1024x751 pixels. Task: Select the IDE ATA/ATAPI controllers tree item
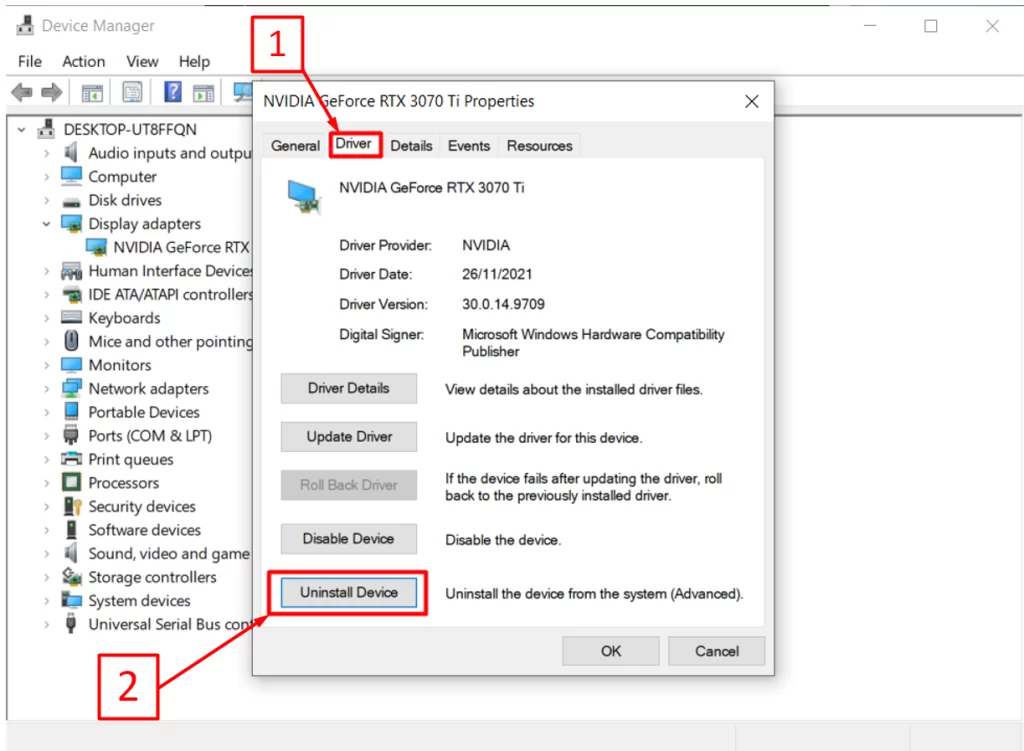coord(170,295)
